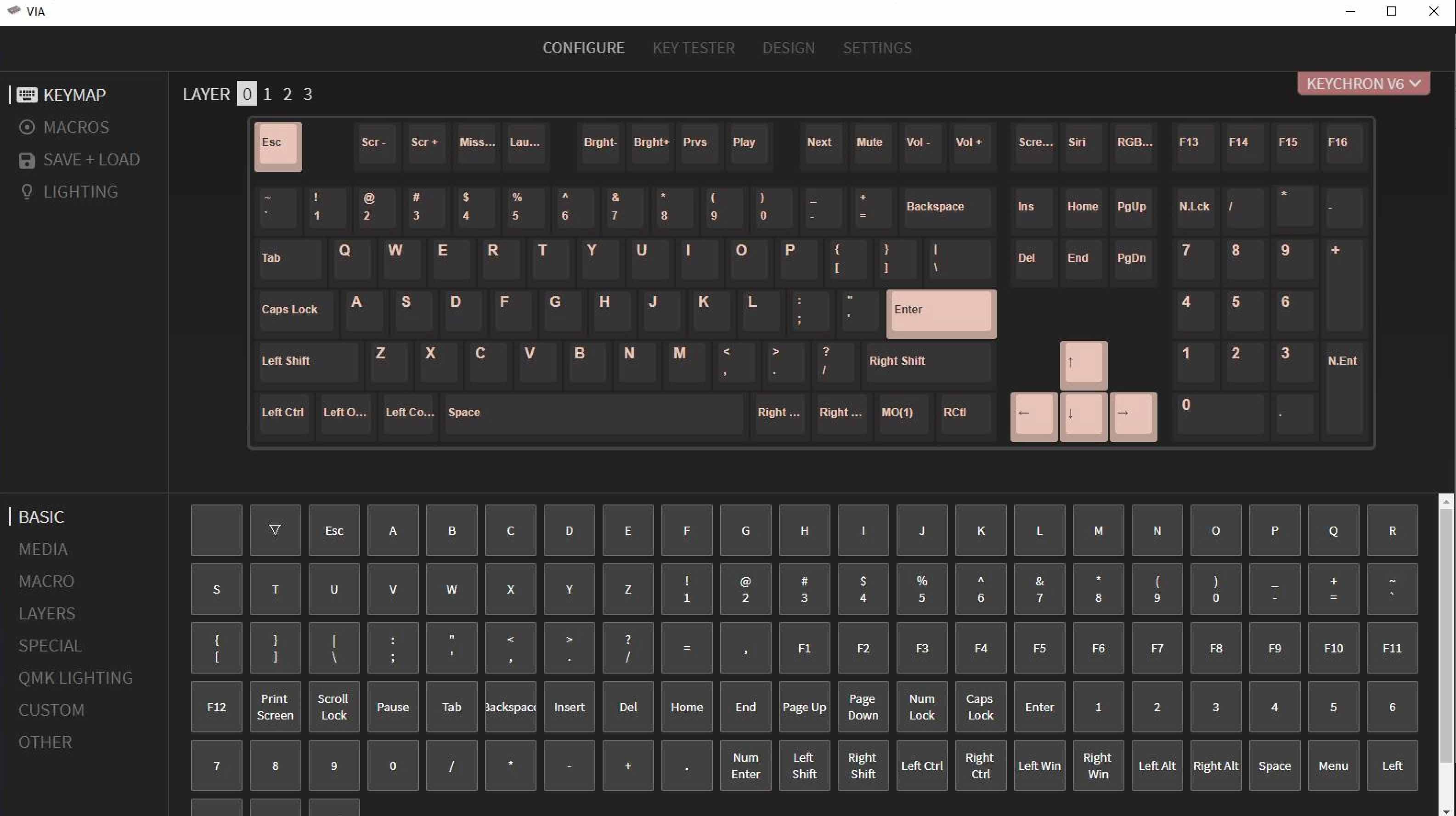
Task: Select the LAYERS category in sidebar
Action: pyautogui.click(x=47, y=613)
